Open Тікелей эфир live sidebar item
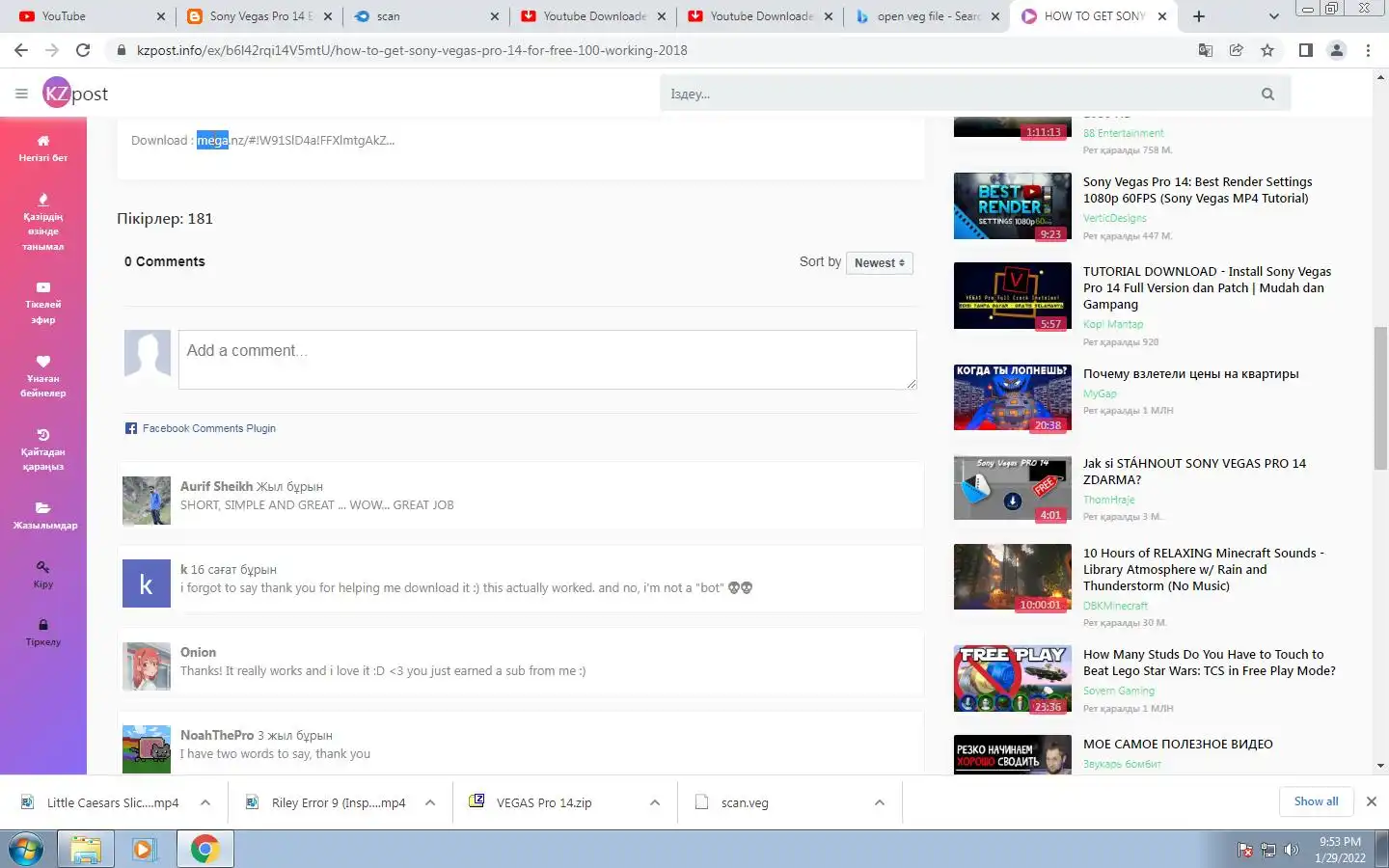 point(43,303)
